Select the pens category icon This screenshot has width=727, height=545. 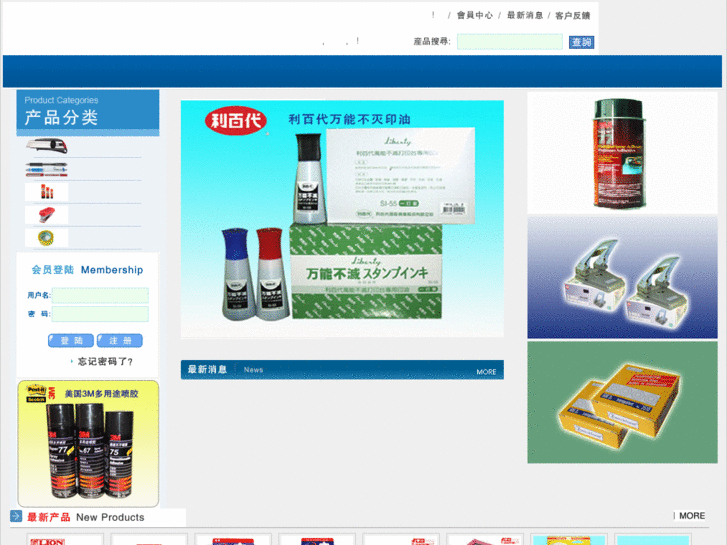pyautogui.click(x=47, y=169)
